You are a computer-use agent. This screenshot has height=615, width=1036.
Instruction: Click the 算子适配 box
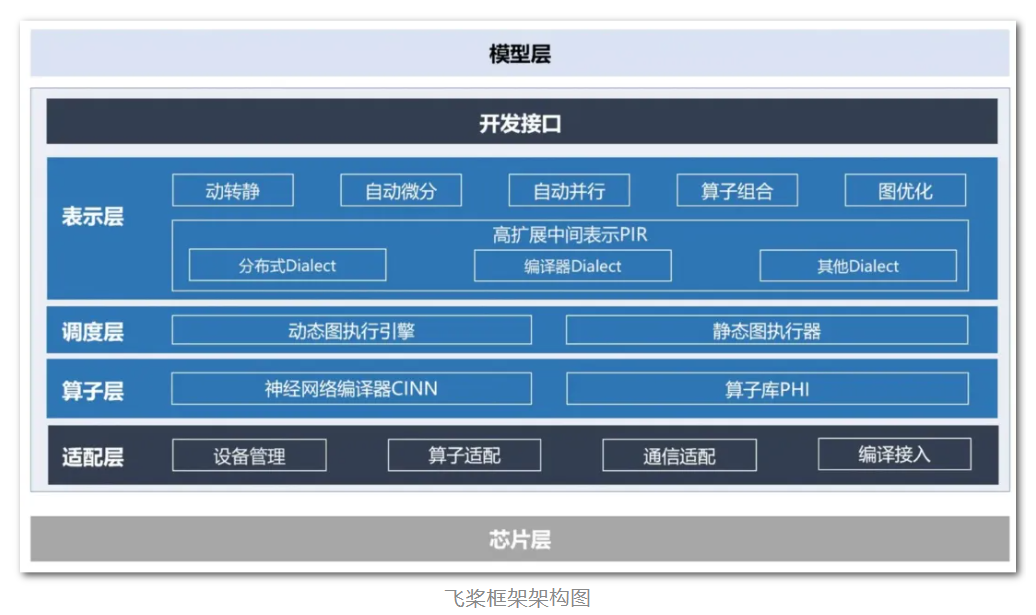[464, 455]
